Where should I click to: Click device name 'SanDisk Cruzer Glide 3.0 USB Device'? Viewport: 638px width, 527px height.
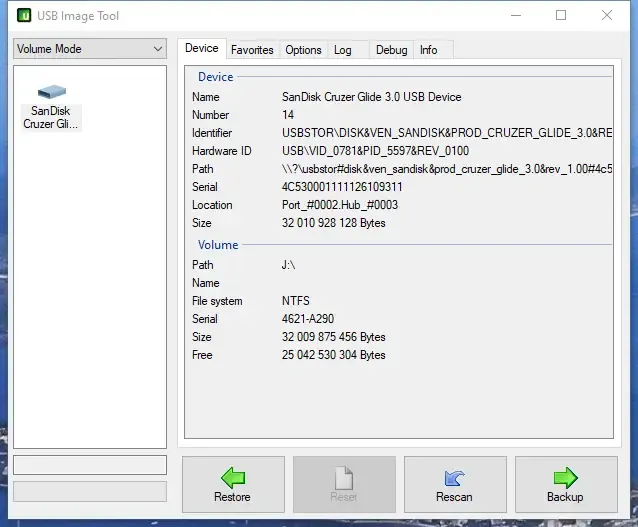coord(371,97)
